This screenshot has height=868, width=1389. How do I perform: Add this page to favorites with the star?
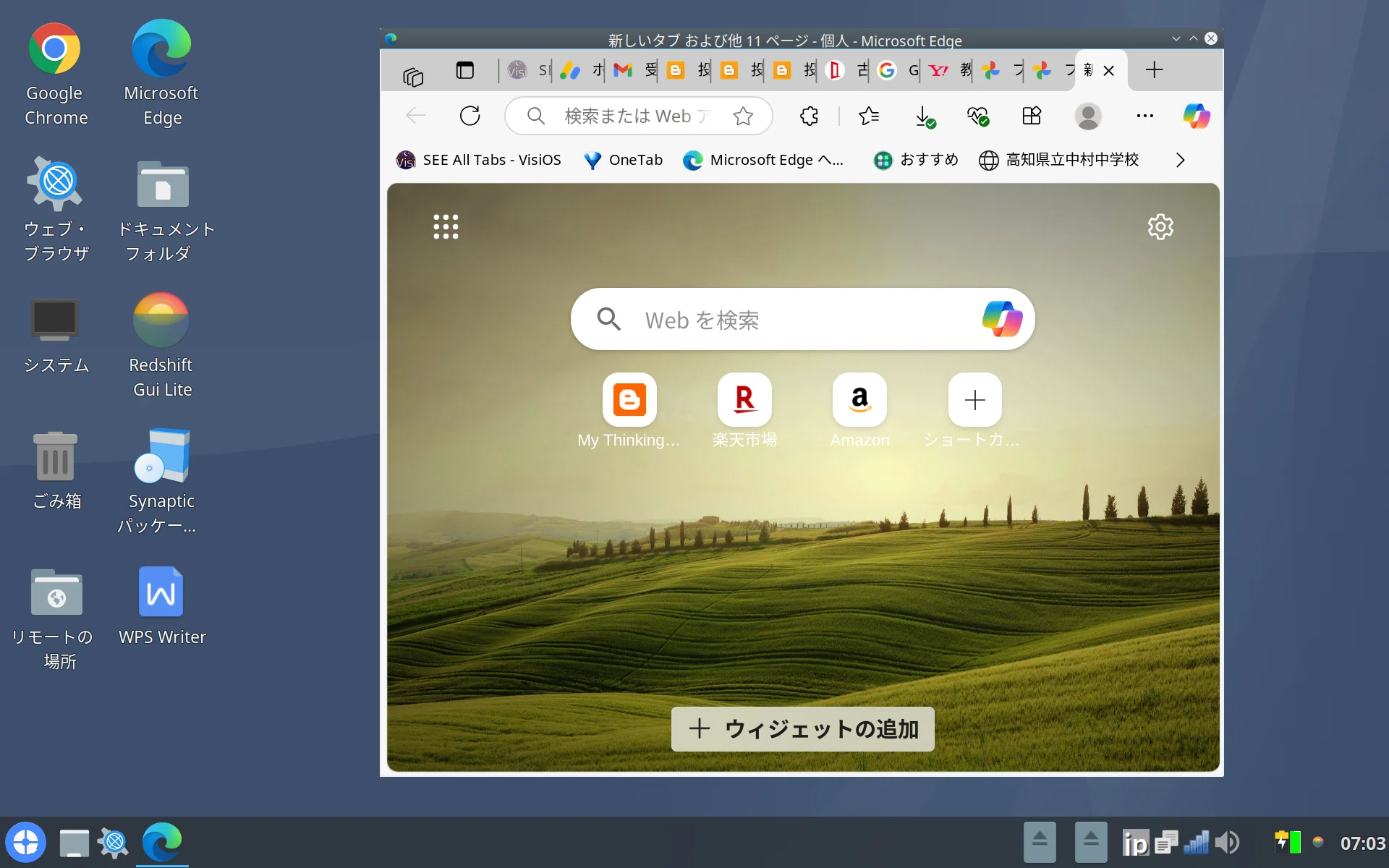tap(743, 116)
